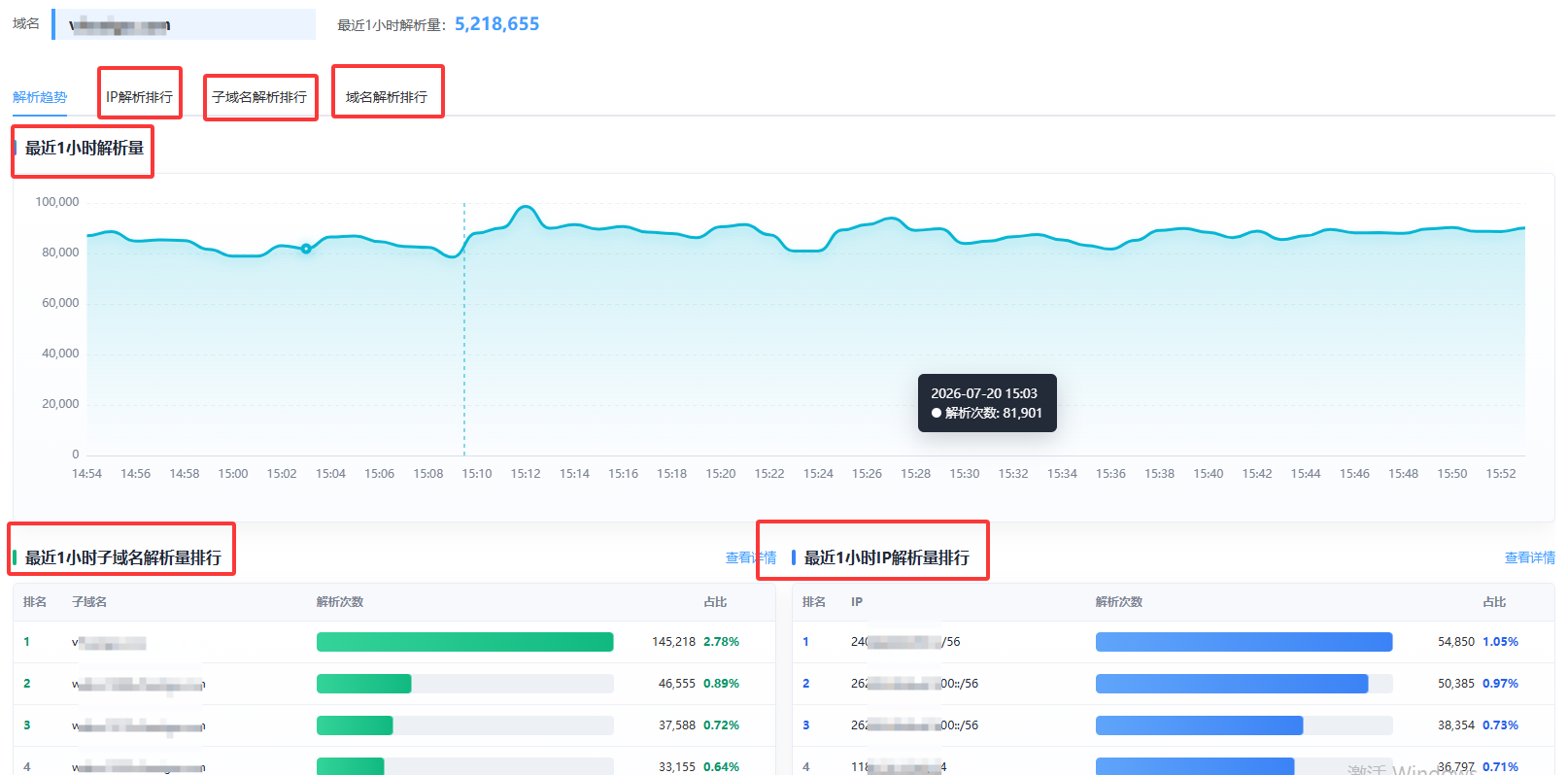Click the domain name input field
This screenshot has height=775, width=1568.
tap(185, 24)
